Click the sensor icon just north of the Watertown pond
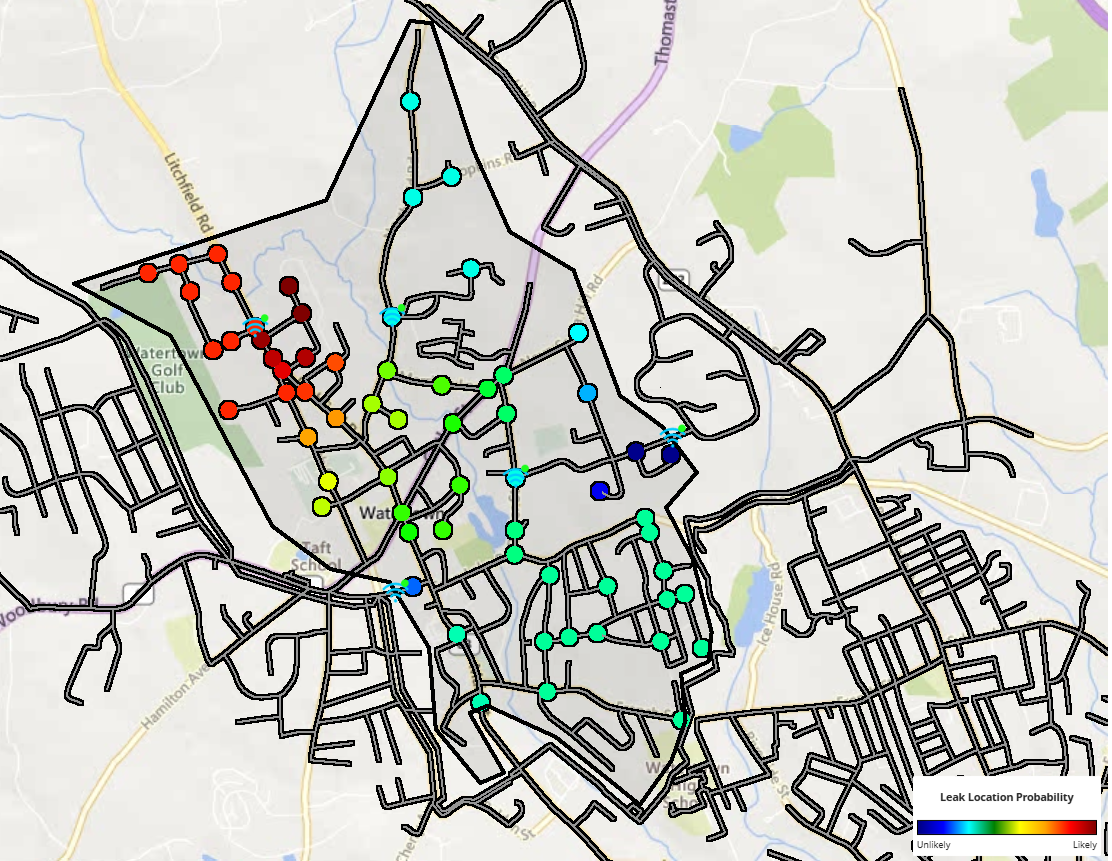Image resolution: width=1112 pixels, height=861 pixels. coord(516,477)
